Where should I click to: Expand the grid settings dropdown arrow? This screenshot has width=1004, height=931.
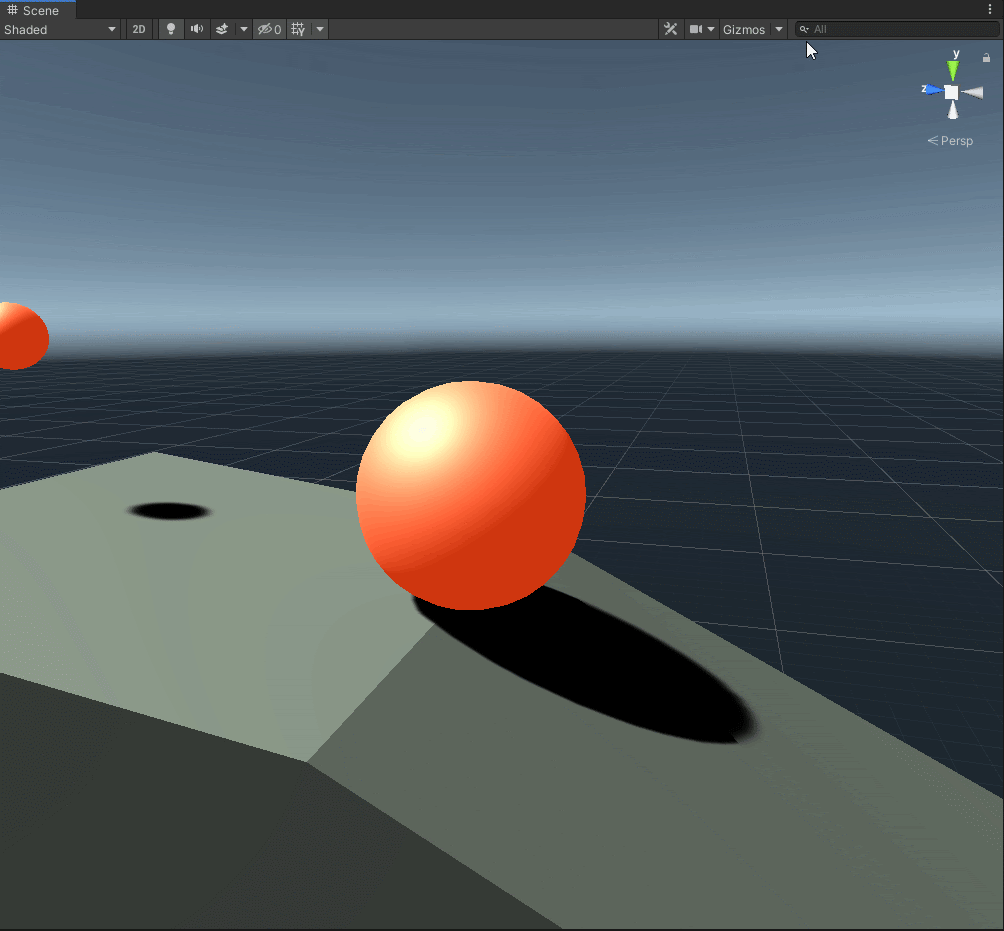click(320, 29)
